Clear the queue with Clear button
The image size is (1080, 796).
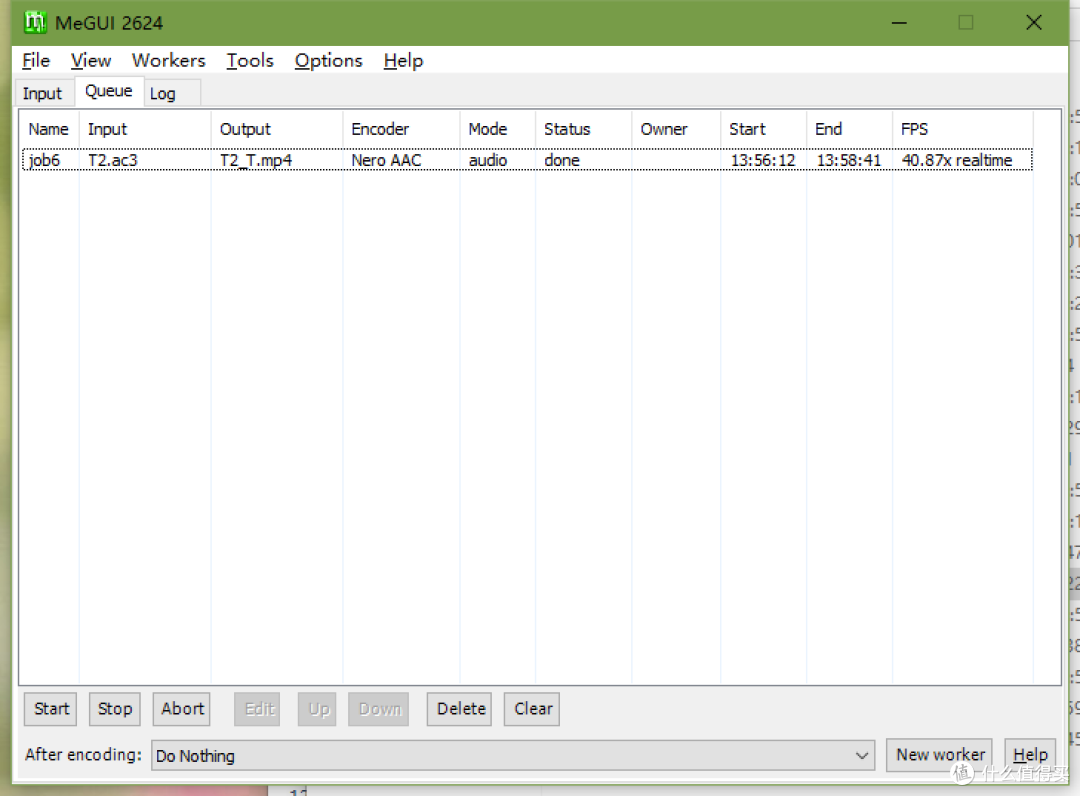(x=533, y=709)
